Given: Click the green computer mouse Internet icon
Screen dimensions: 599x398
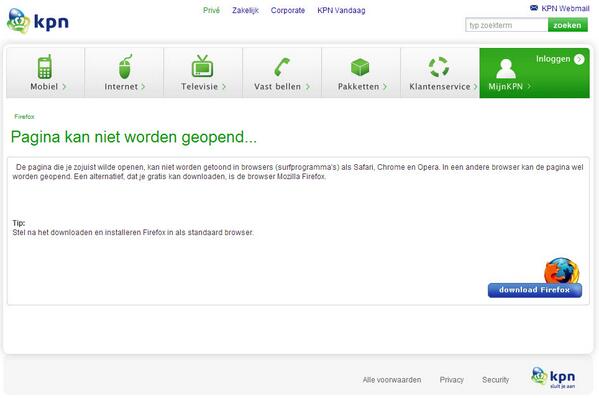Looking at the screenshot, I should coord(125,66).
